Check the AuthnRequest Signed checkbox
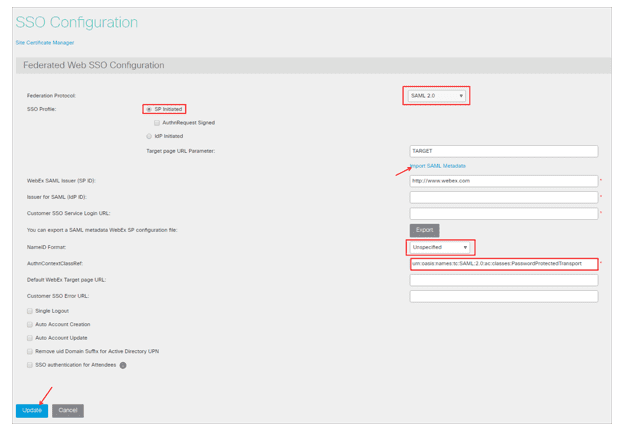Screen dimensions: 623x435 pyautogui.click(x=157, y=123)
